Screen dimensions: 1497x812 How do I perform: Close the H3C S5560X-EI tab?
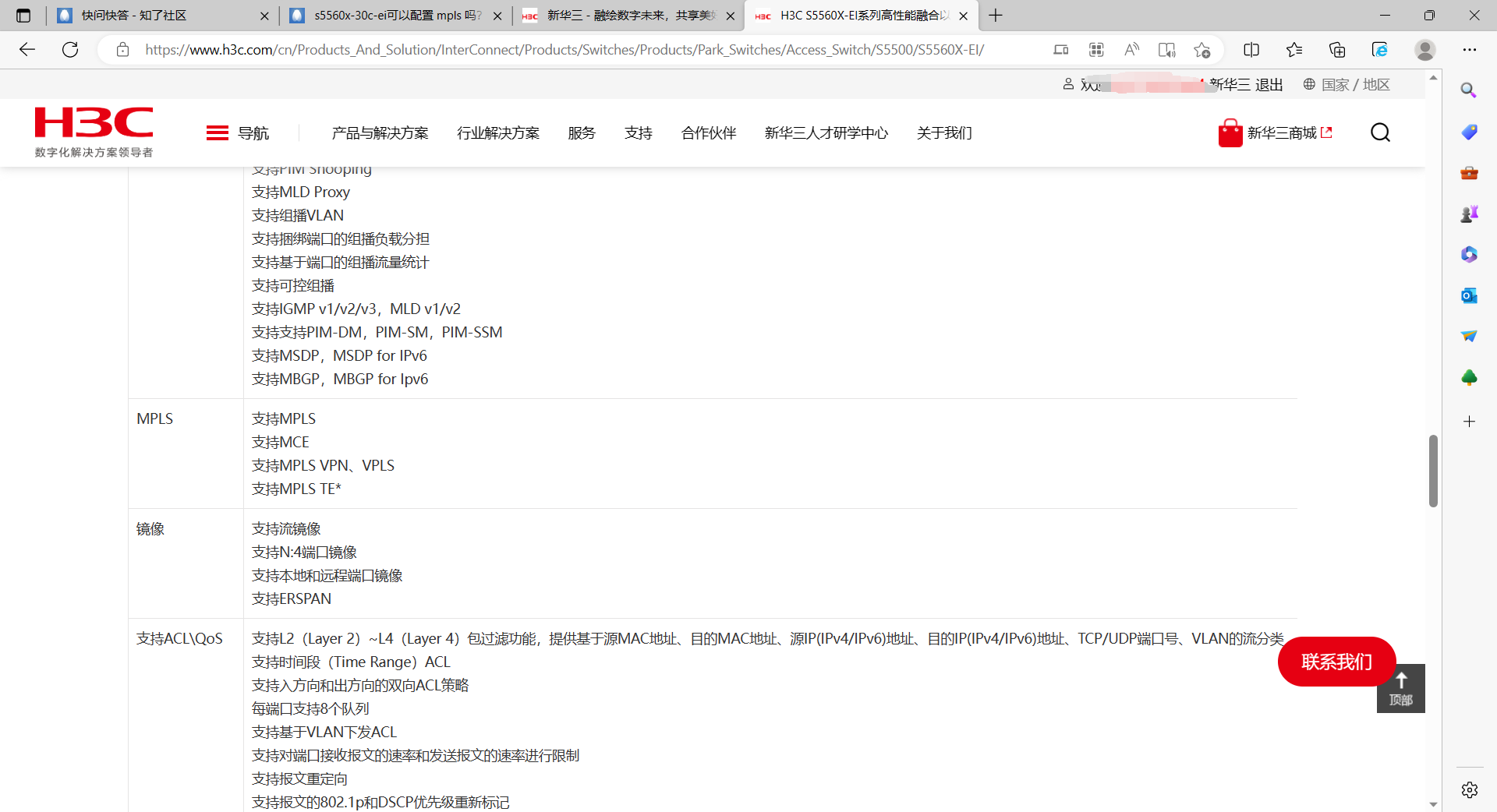(x=964, y=16)
